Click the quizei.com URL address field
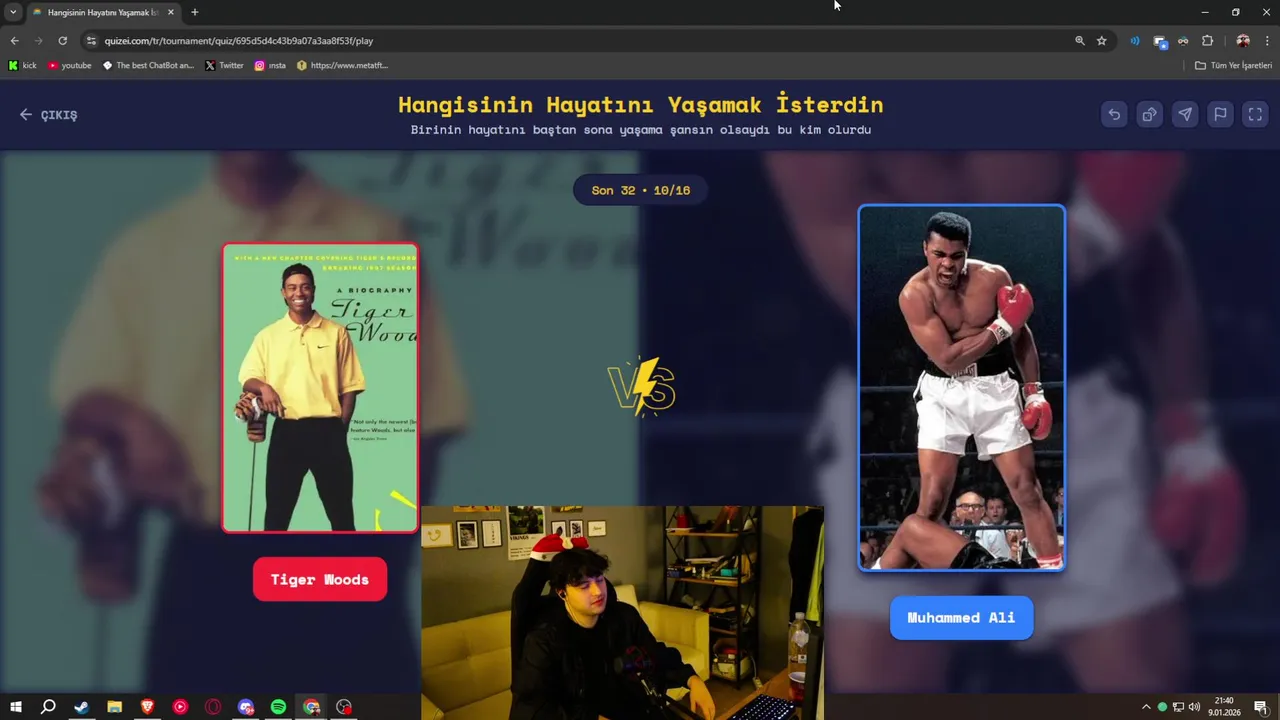Viewport: 1280px width, 720px height. pyautogui.click(x=238, y=41)
